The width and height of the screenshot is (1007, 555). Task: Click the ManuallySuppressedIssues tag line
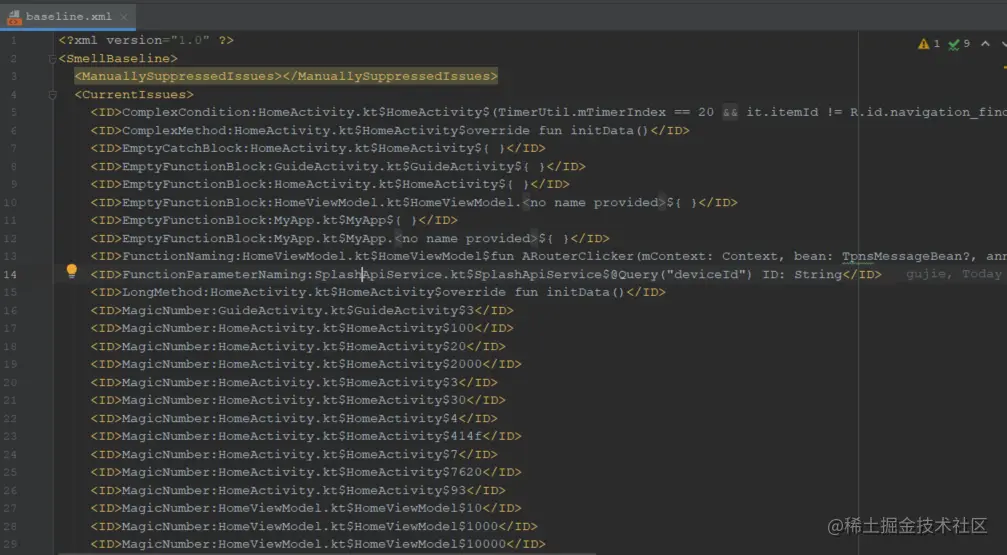click(x=286, y=76)
